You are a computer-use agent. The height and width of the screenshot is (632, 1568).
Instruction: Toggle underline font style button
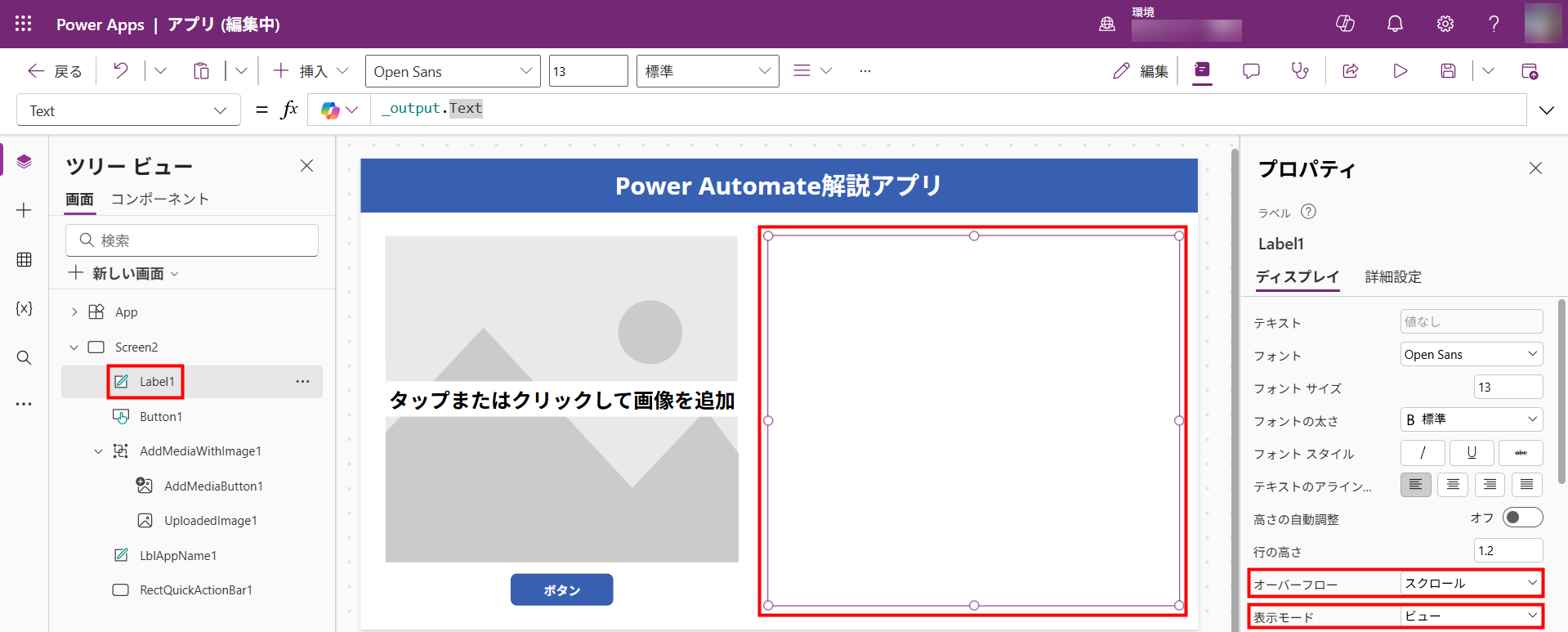1472,453
